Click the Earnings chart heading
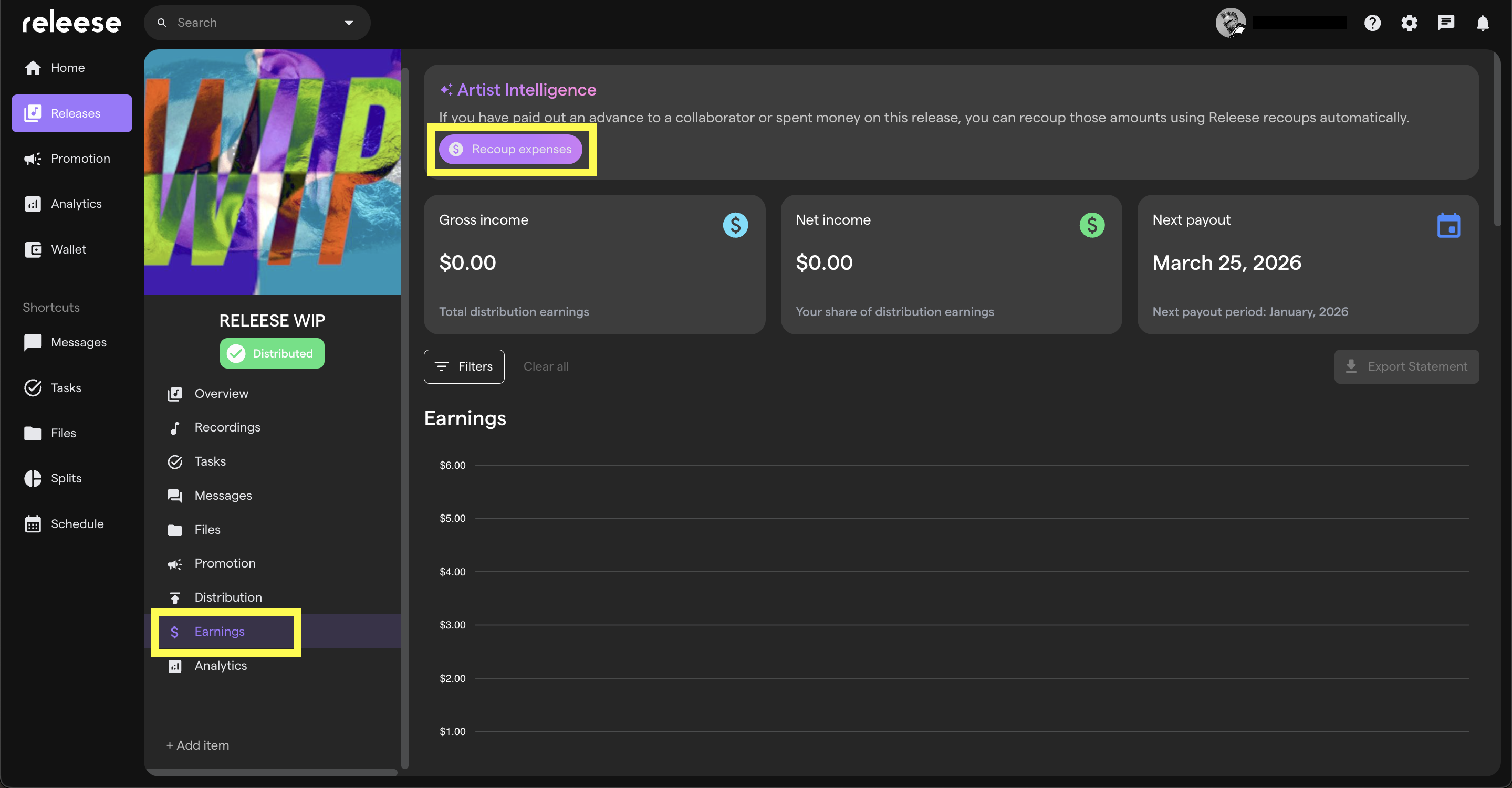Image resolution: width=1512 pixels, height=788 pixels. [x=465, y=418]
